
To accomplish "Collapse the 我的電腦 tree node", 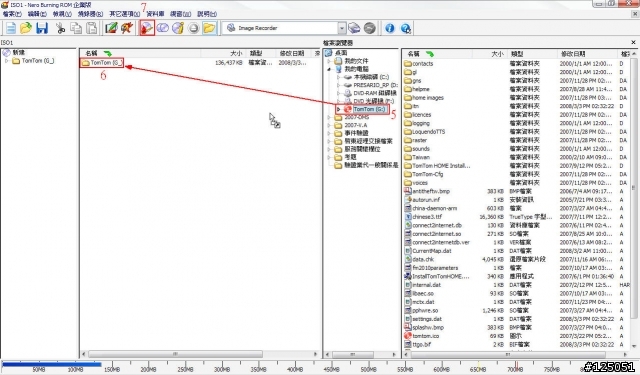I will pyautogui.click(x=329, y=69).
